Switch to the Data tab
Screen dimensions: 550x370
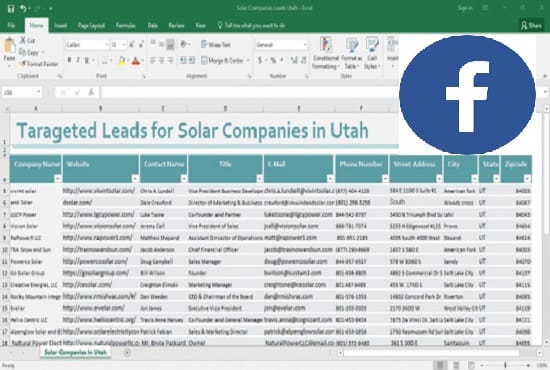tap(153, 25)
